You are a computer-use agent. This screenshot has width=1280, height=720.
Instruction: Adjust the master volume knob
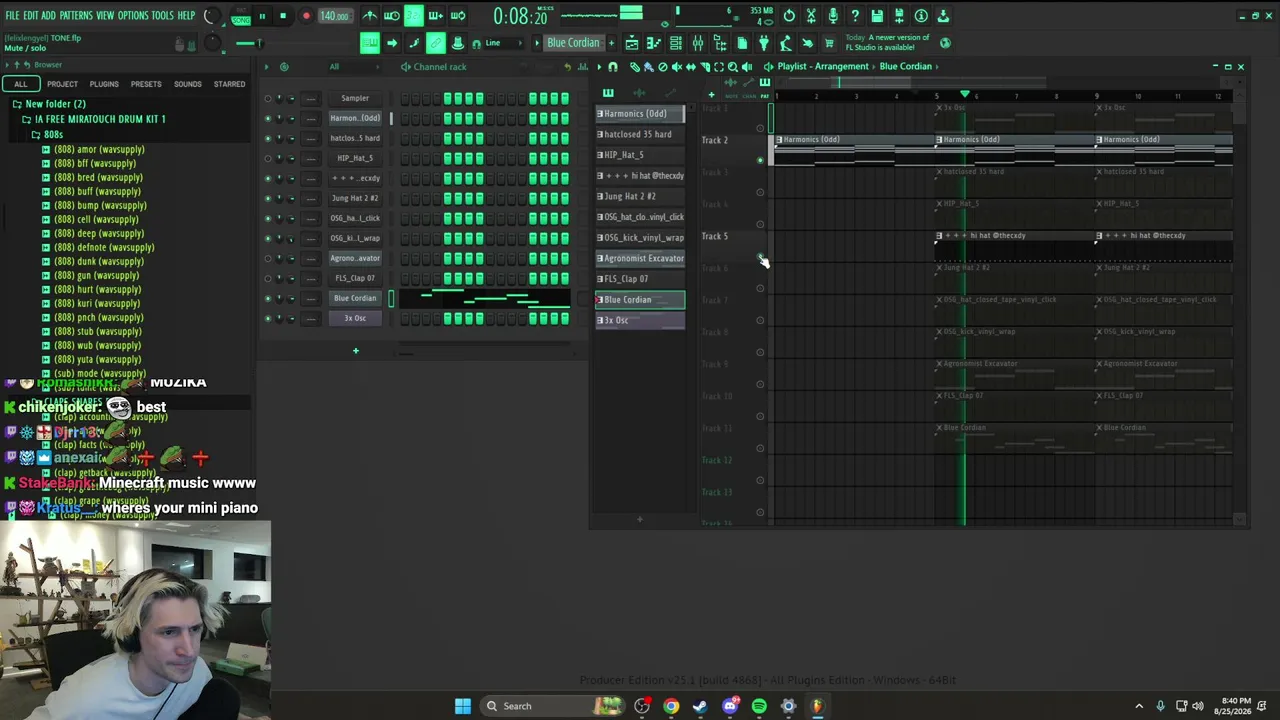(211, 16)
